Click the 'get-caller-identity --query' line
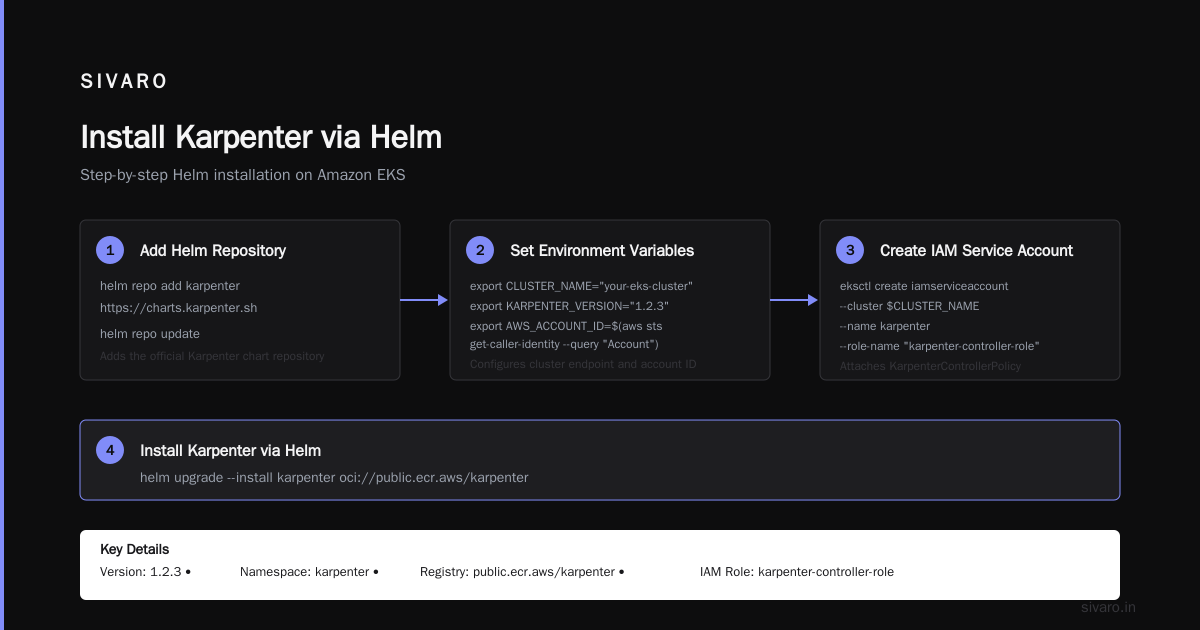Viewport: 1200px width, 630px height. [x=564, y=344]
